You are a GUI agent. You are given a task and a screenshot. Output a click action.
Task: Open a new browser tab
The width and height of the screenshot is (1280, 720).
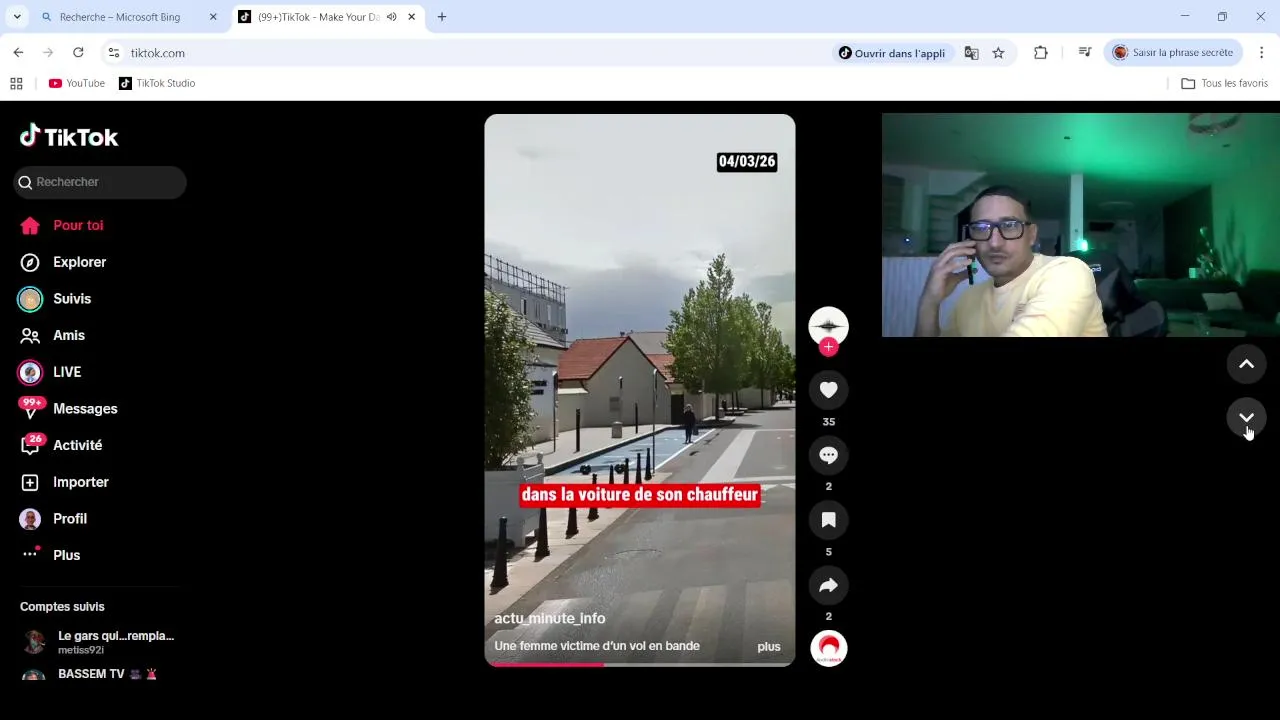tap(442, 17)
